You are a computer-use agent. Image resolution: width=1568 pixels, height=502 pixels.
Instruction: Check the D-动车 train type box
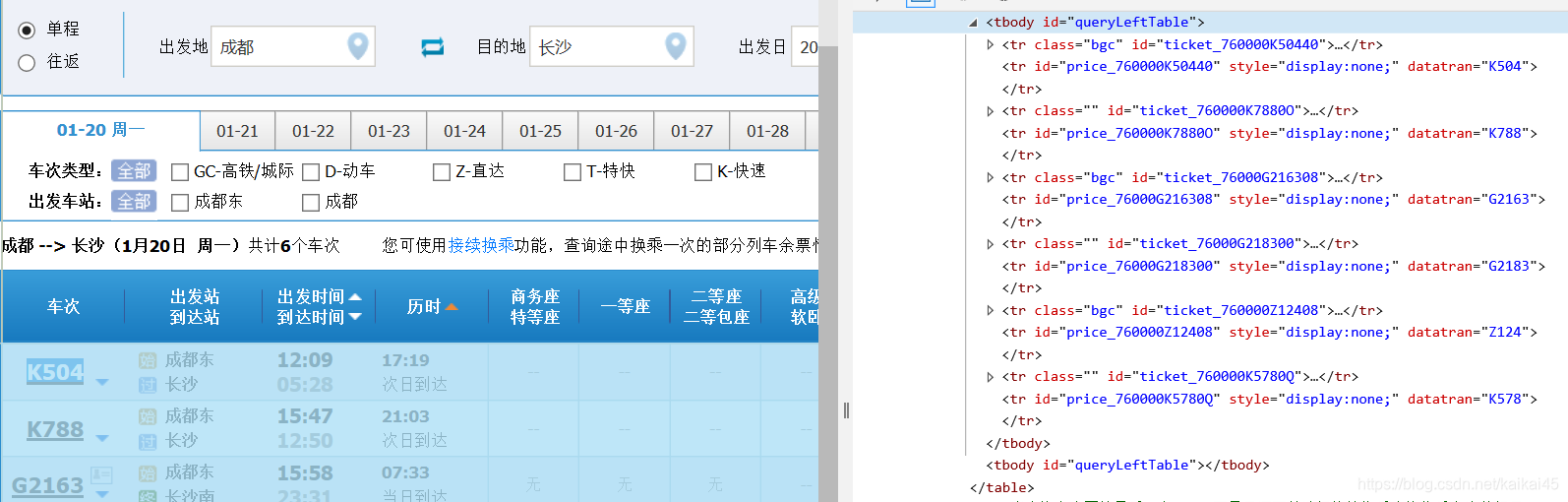[x=311, y=172]
